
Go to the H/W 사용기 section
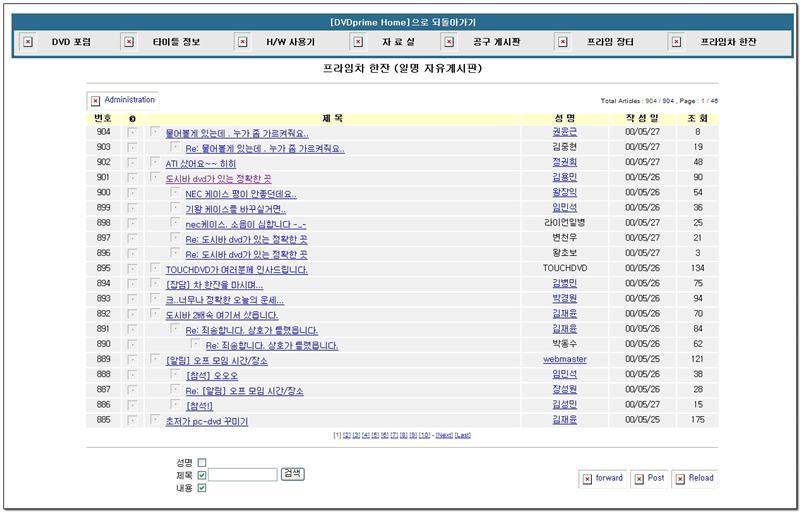pyautogui.click(x=290, y=42)
